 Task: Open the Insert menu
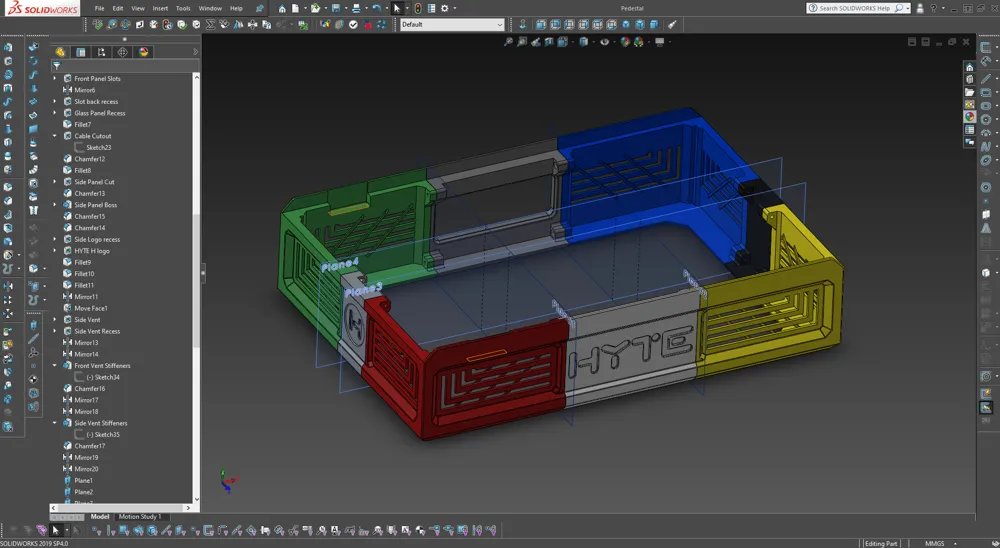pyautogui.click(x=160, y=8)
